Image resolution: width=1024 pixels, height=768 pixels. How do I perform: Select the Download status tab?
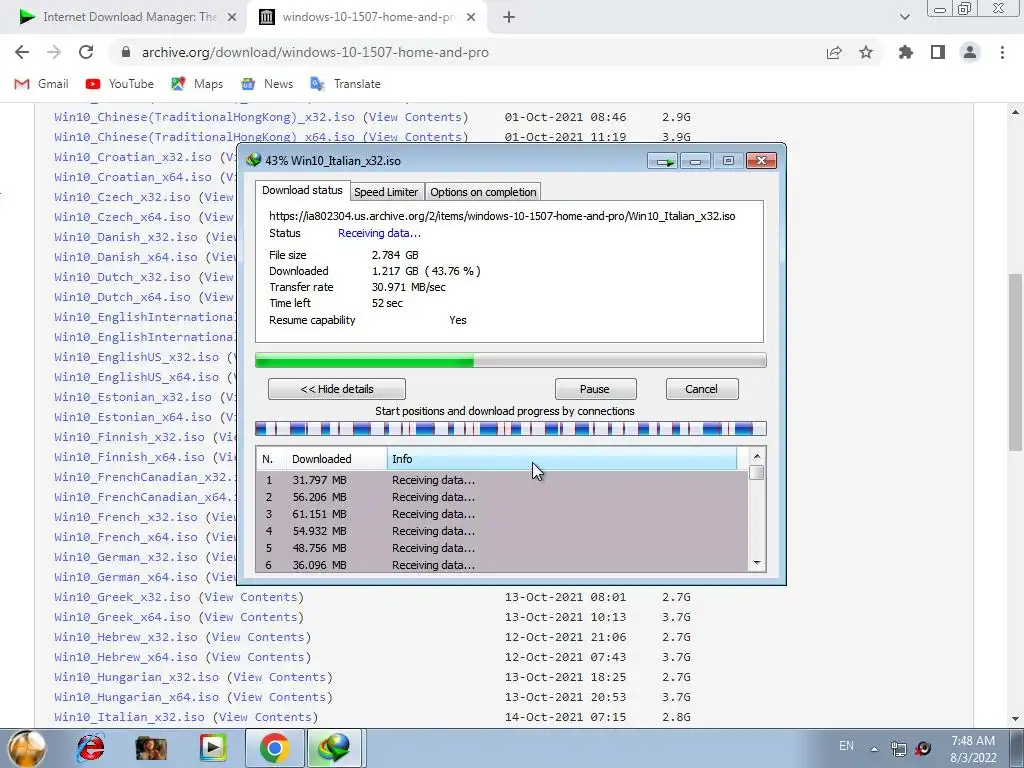click(x=302, y=191)
